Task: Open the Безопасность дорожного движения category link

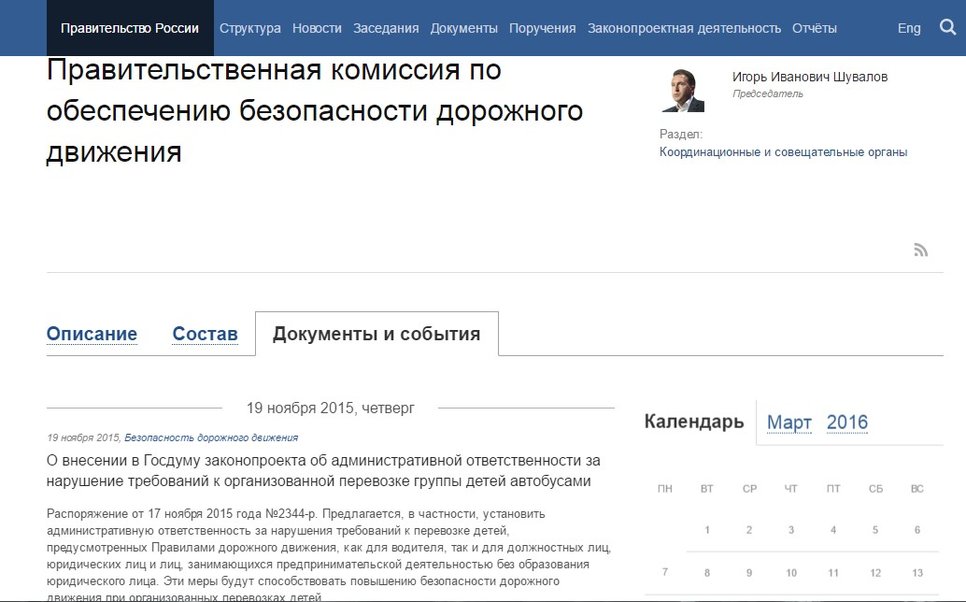Action: point(212,437)
